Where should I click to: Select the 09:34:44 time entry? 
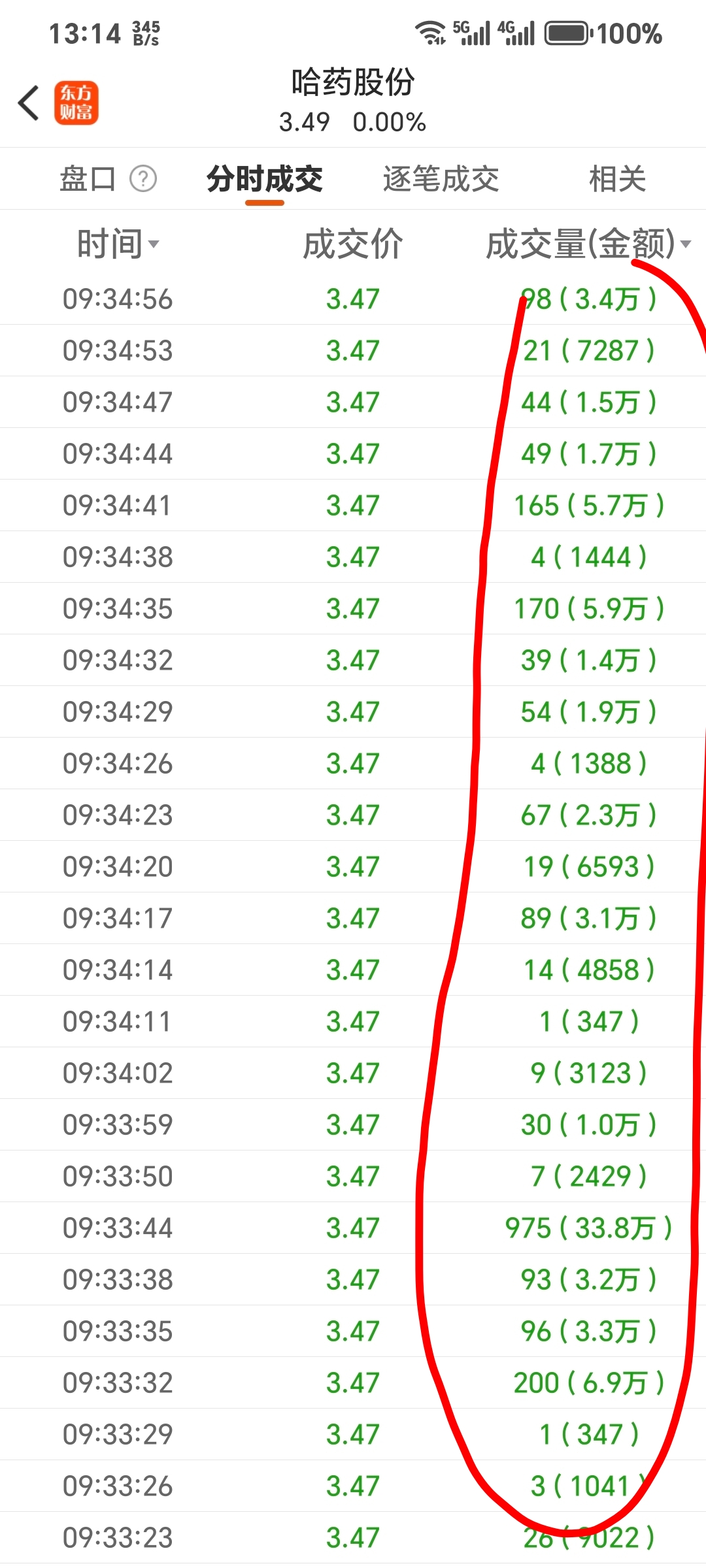pos(118,454)
